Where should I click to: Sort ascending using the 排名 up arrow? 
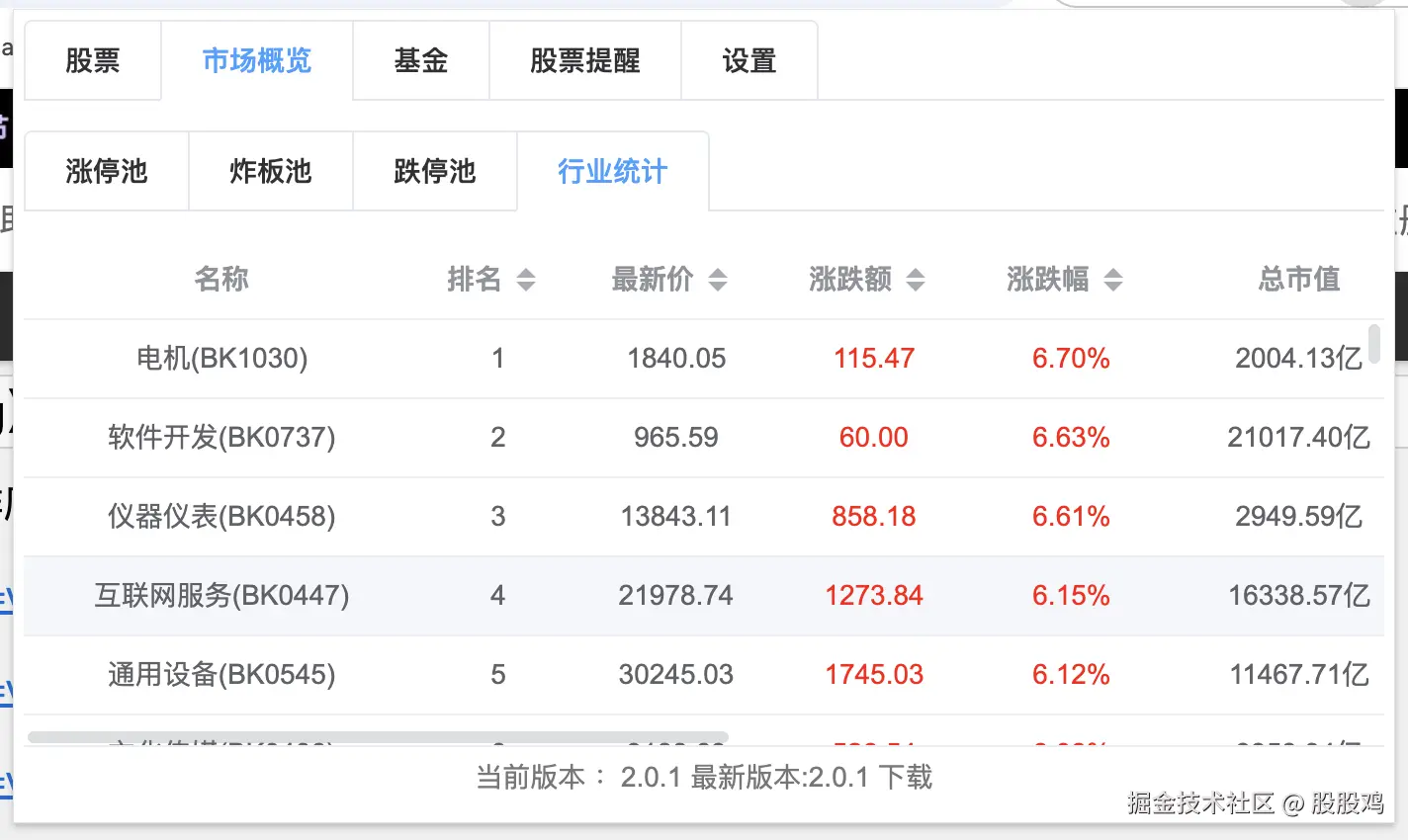coord(528,273)
